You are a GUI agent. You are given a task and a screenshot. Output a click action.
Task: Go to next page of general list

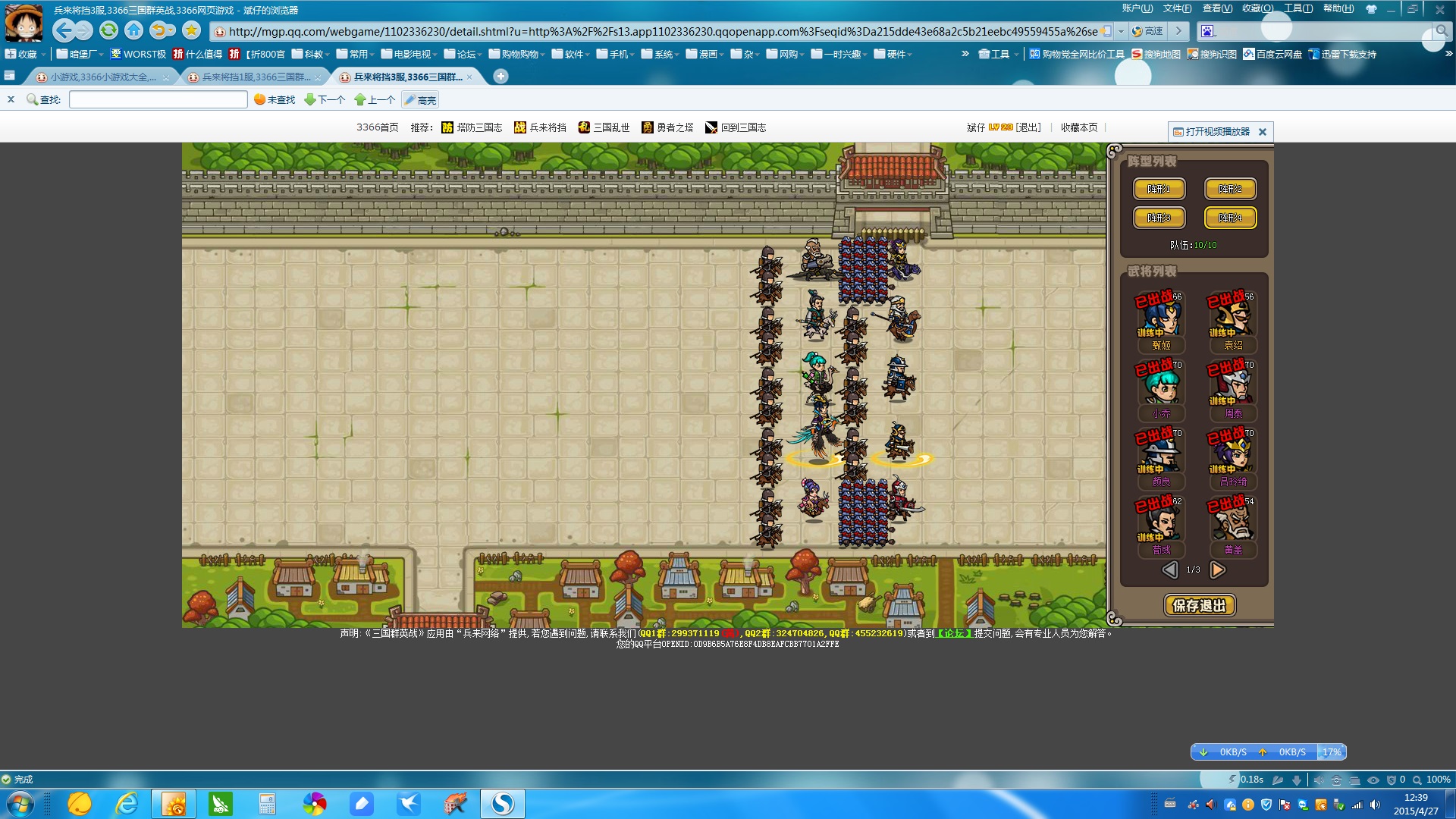(x=1217, y=570)
